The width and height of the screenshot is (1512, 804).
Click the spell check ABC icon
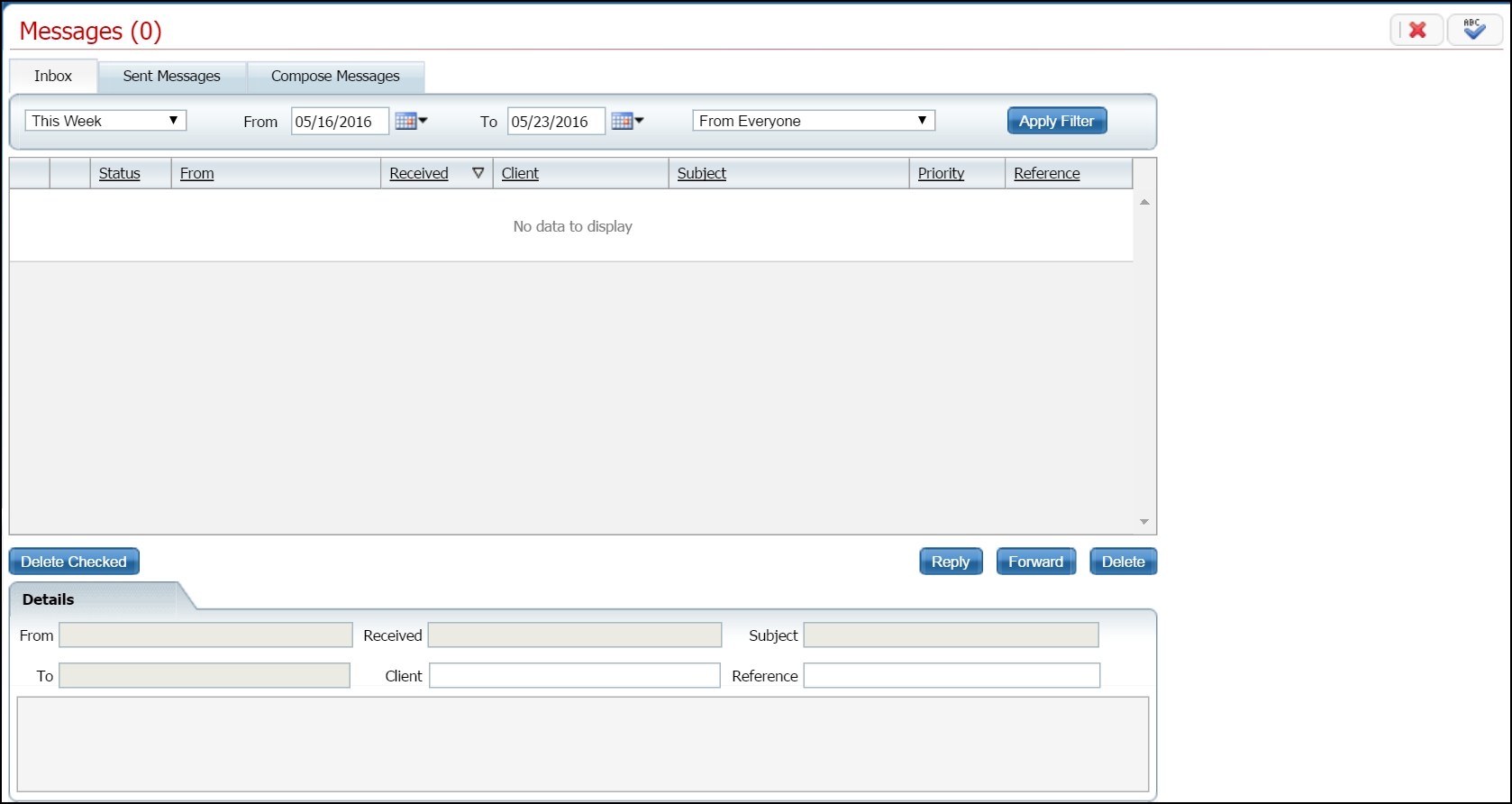(1474, 30)
